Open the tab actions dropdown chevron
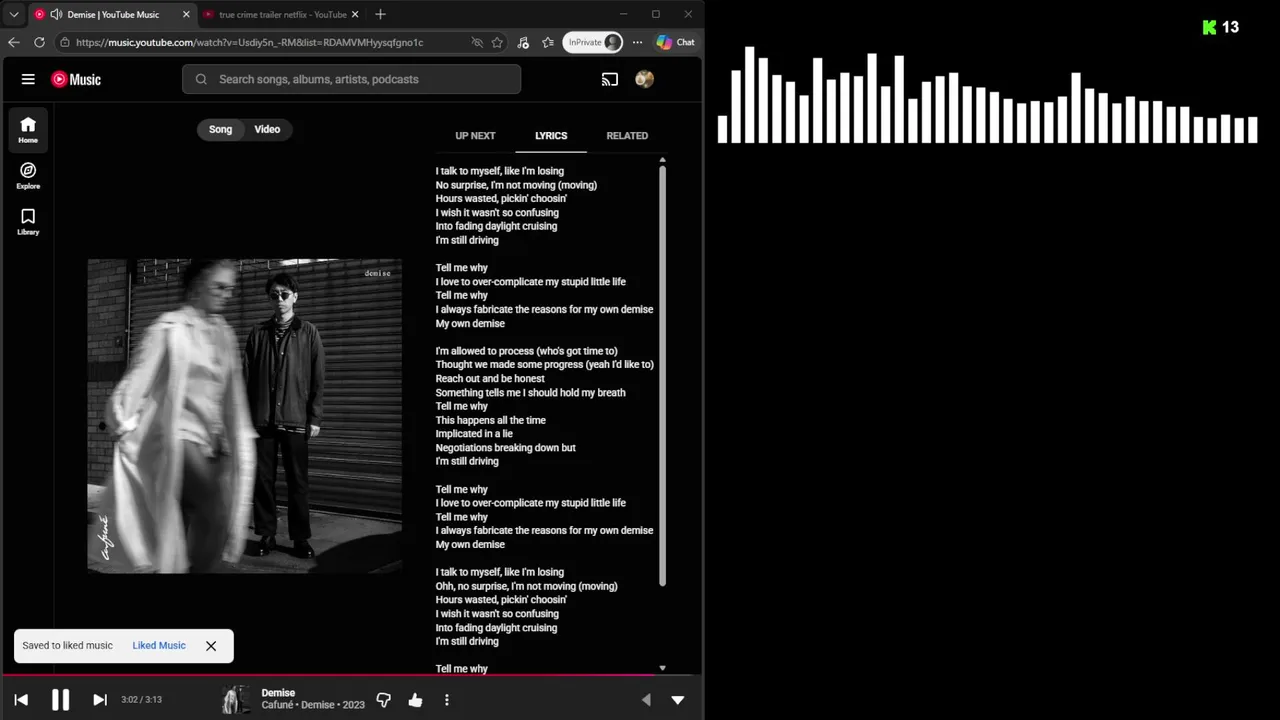 (x=14, y=14)
